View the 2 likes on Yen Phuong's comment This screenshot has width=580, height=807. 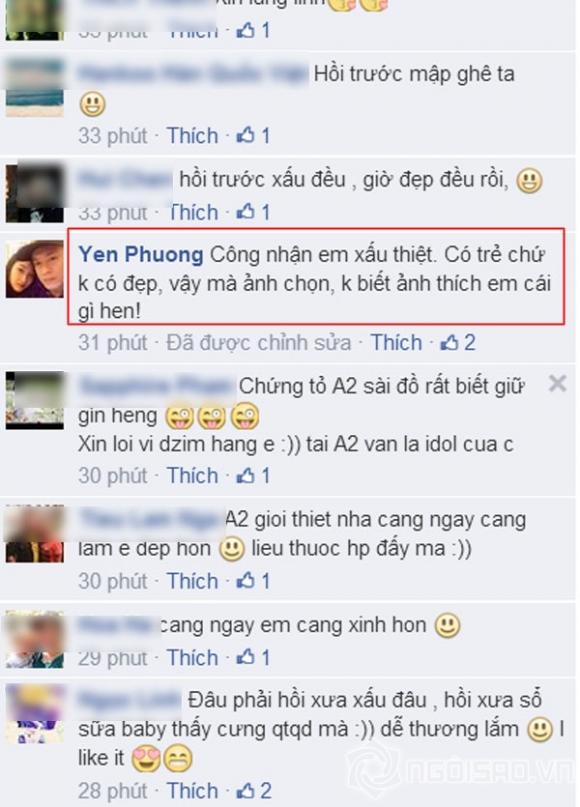(x=458, y=342)
